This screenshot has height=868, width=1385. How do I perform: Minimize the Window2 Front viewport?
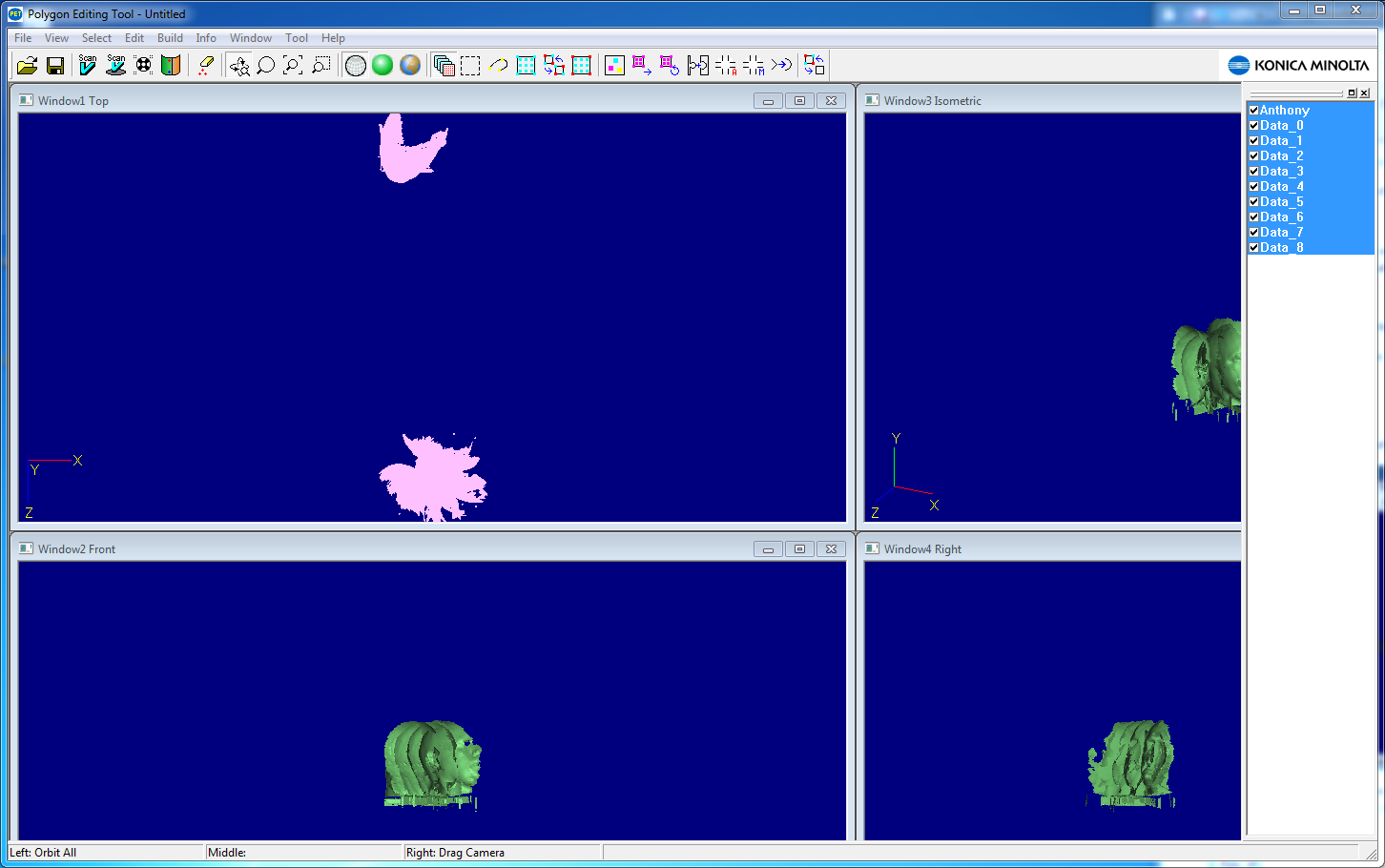pyautogui.click(x=768, y=549)
